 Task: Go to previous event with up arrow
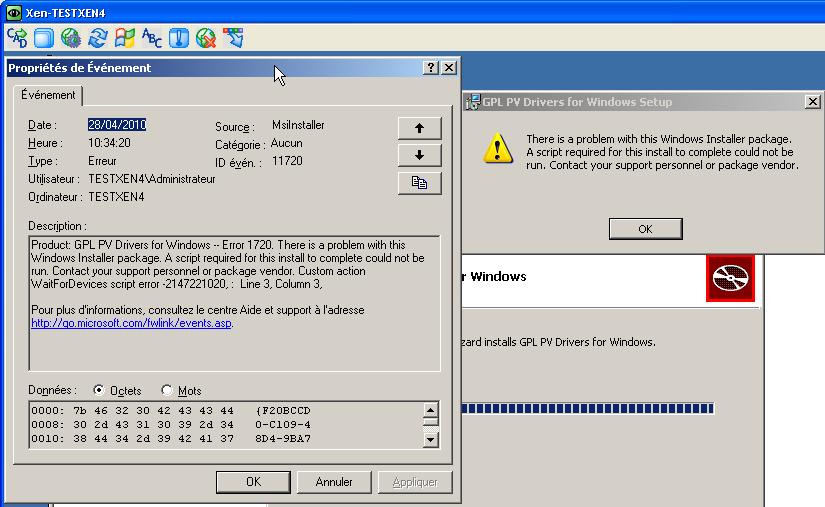coord(420,128)
